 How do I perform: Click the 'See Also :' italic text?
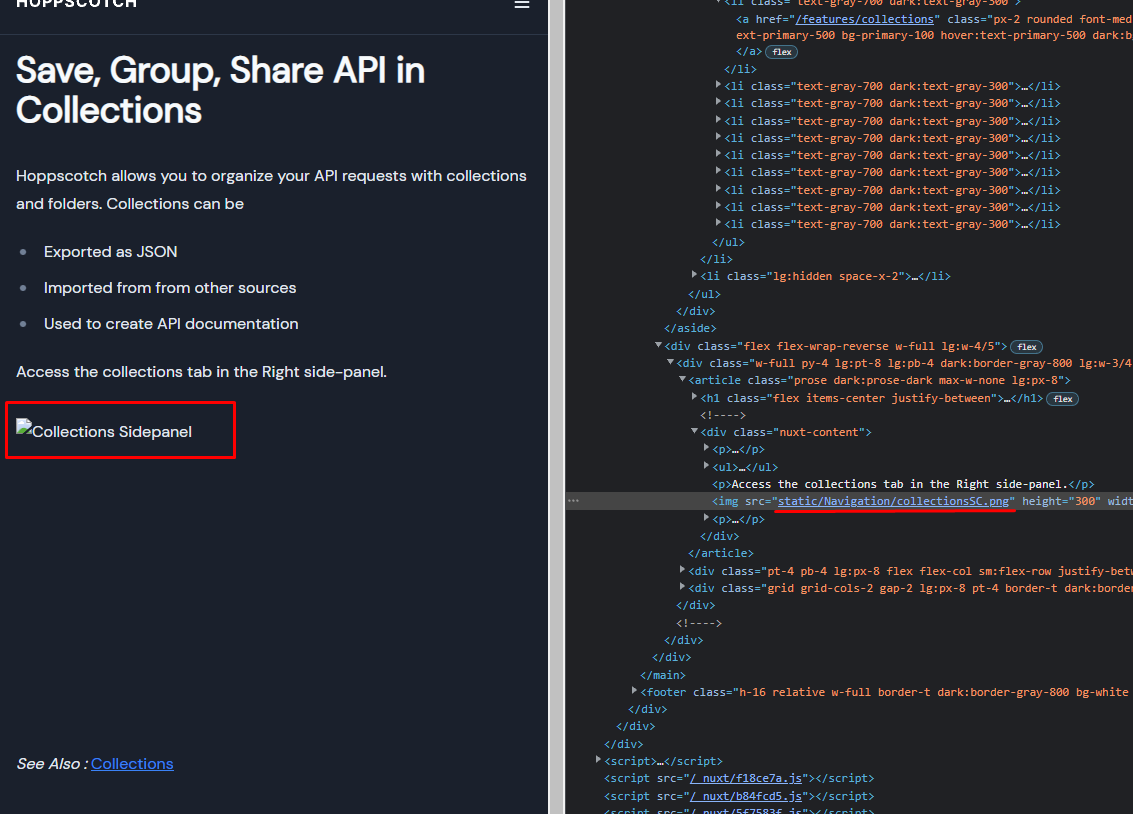coord(52,763)
